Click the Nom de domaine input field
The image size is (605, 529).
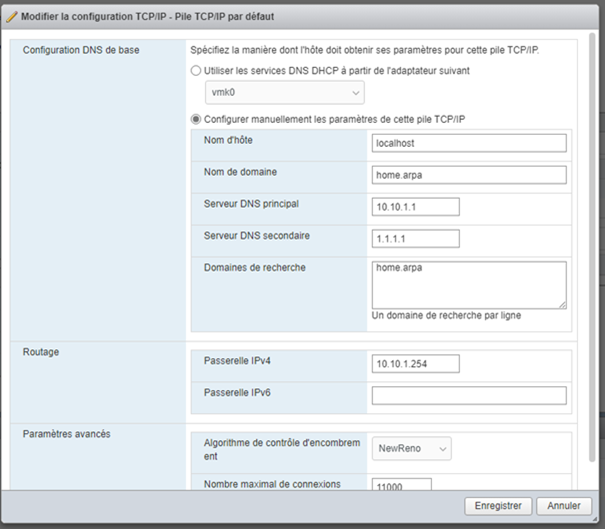pyautogui.click(x=468, y=175)
